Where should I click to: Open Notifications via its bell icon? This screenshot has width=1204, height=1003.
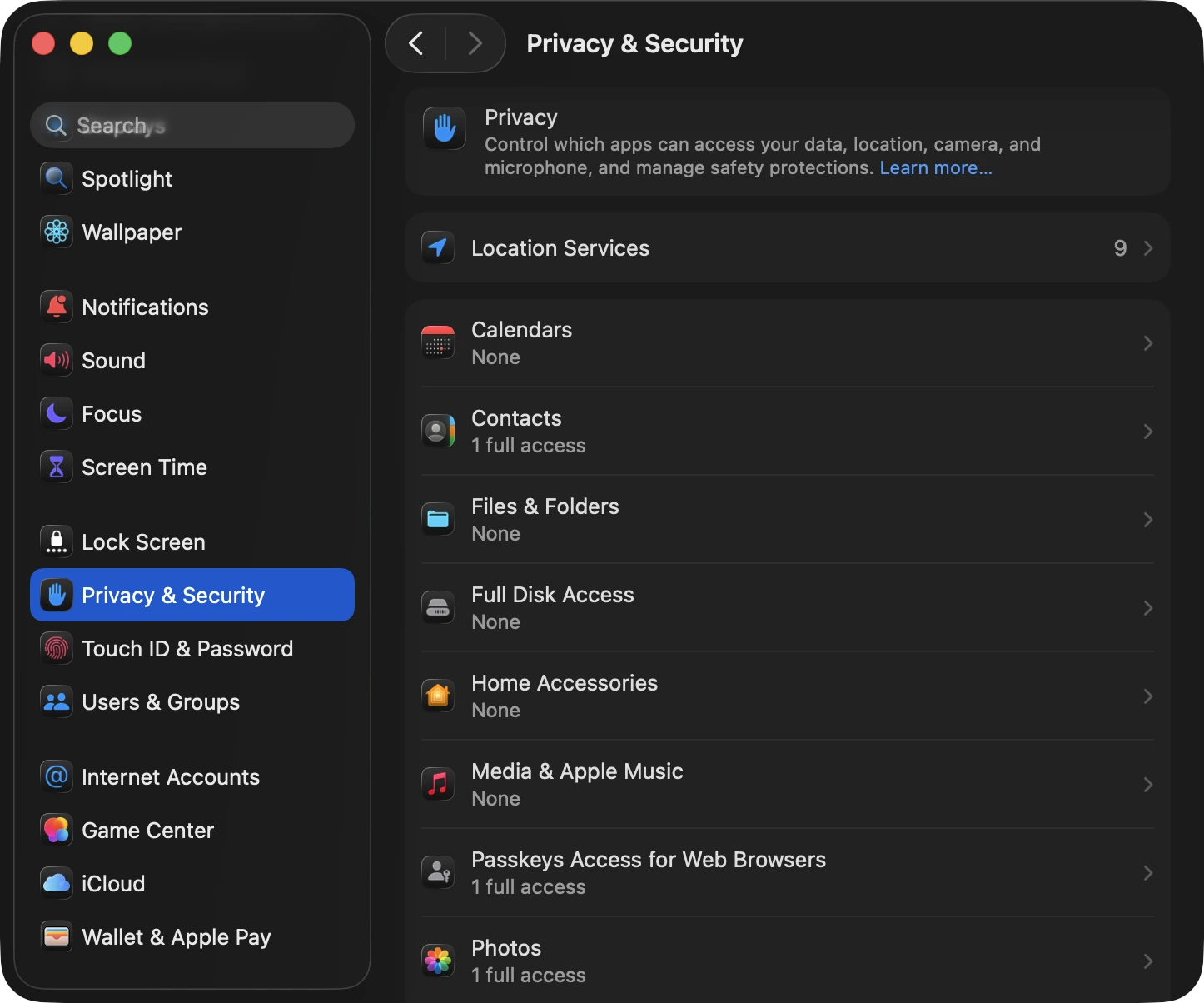(55, 307)
